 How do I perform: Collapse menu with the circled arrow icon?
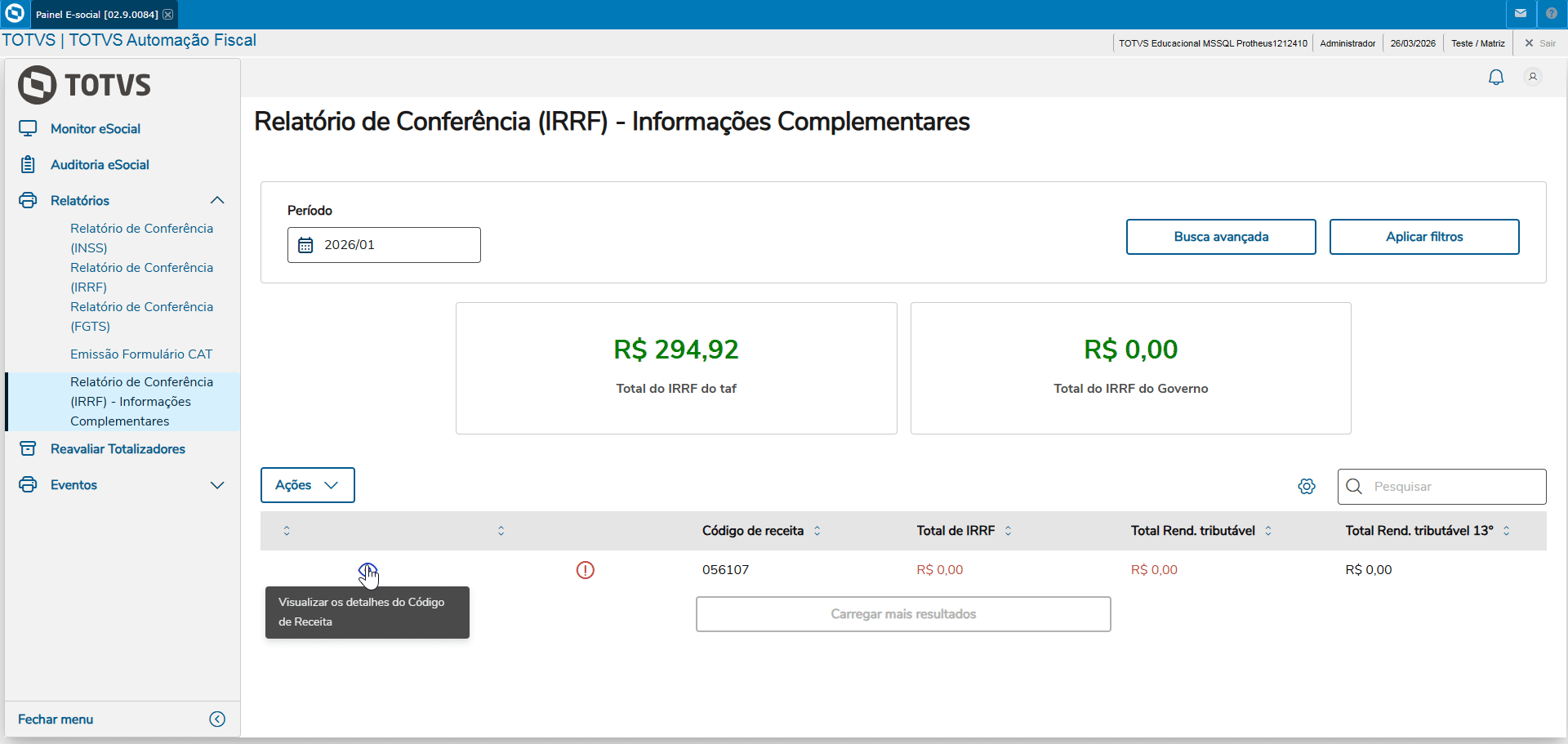coord(217,719)
